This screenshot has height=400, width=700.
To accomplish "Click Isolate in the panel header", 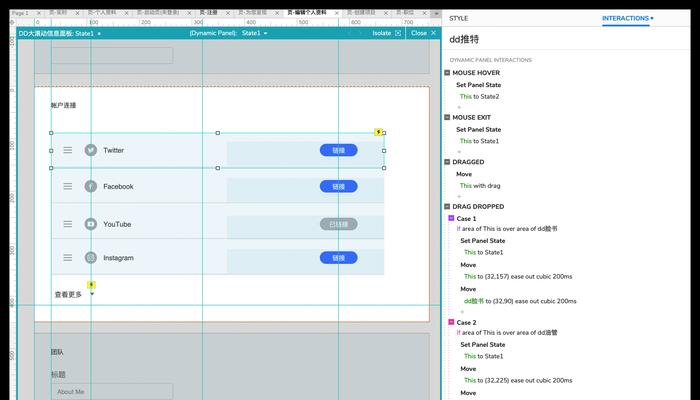I will pos(382,33).
